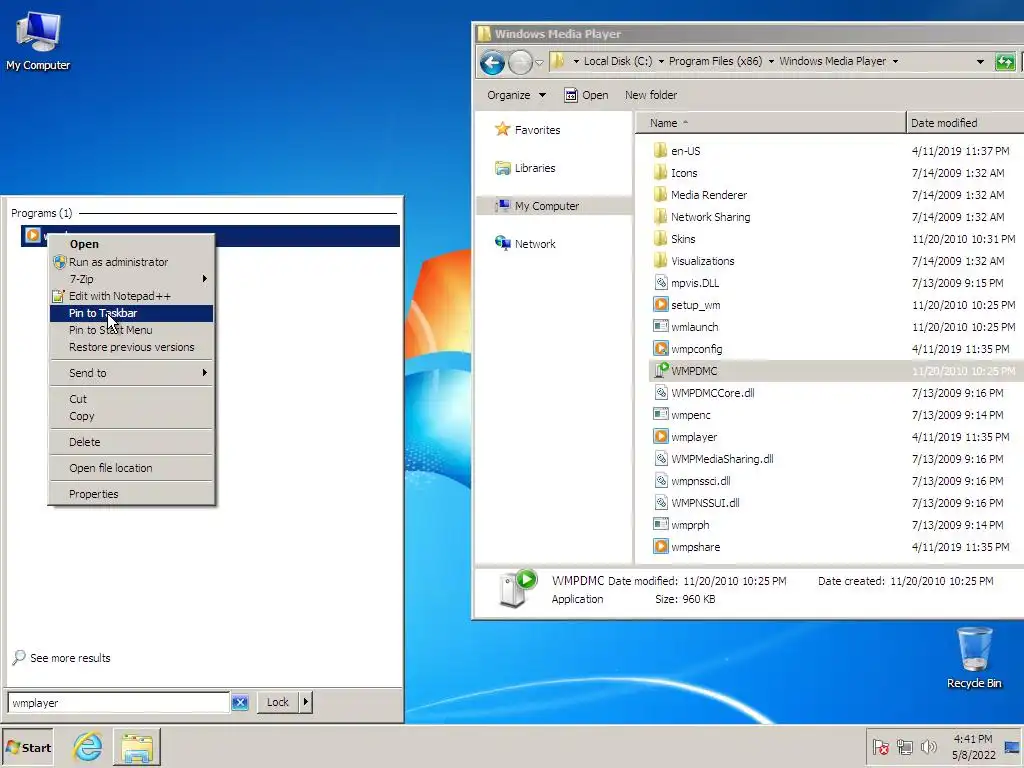Click the Open toolbar button in Explorer
Viewport: 1024px width, 768px height.
586,95
